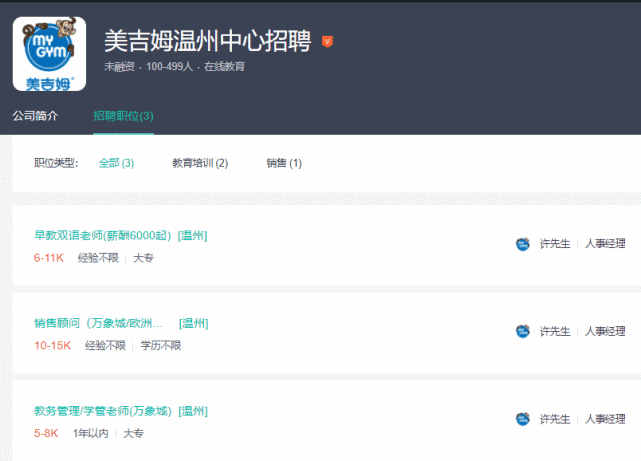Open the My Gym company logo
The width and height of the screenshot is (641, 461).
[x=49, y=54]
